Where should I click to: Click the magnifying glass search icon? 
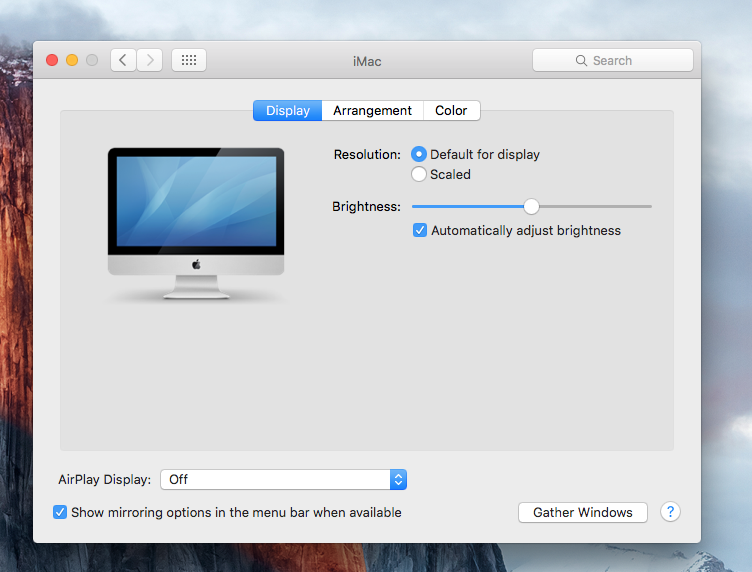pos(581,60)
